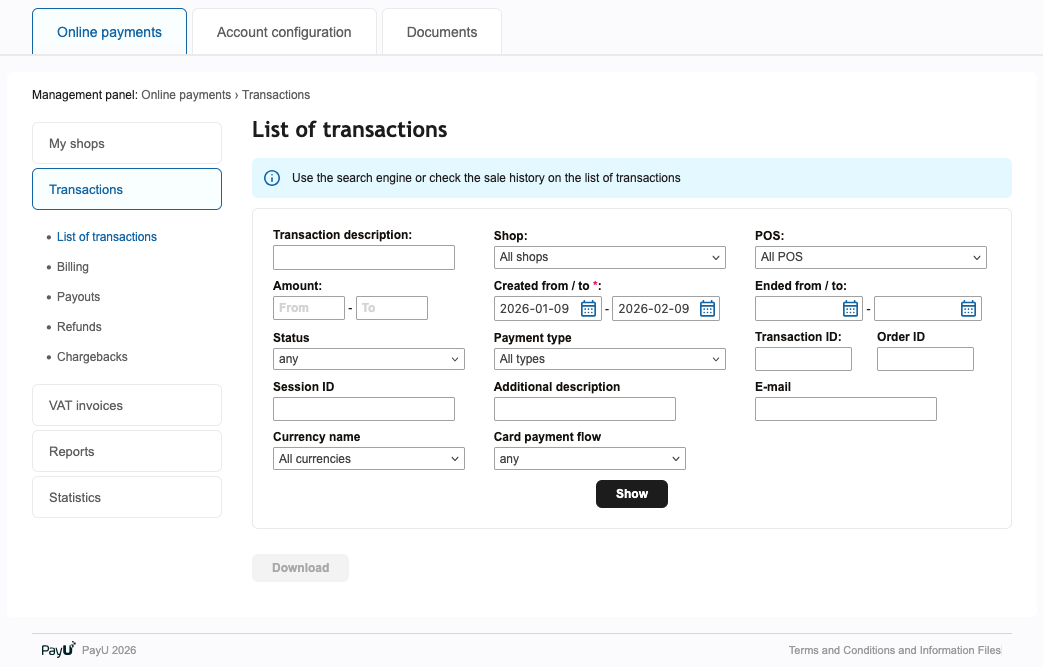
Task: Open the Ended from date calendar picker
Action: point(850,309)
